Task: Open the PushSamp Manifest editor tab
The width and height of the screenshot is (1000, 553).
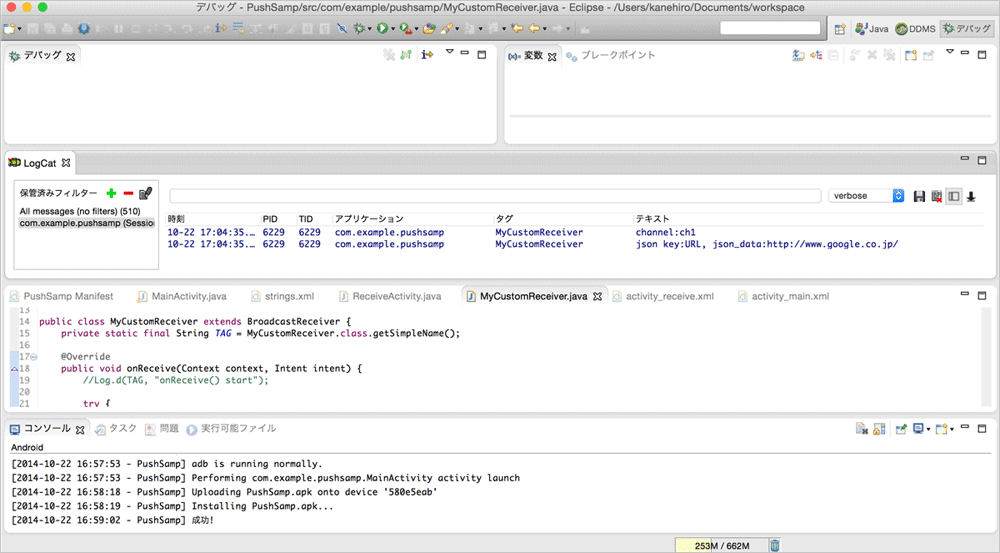Action: coord(61,297)
